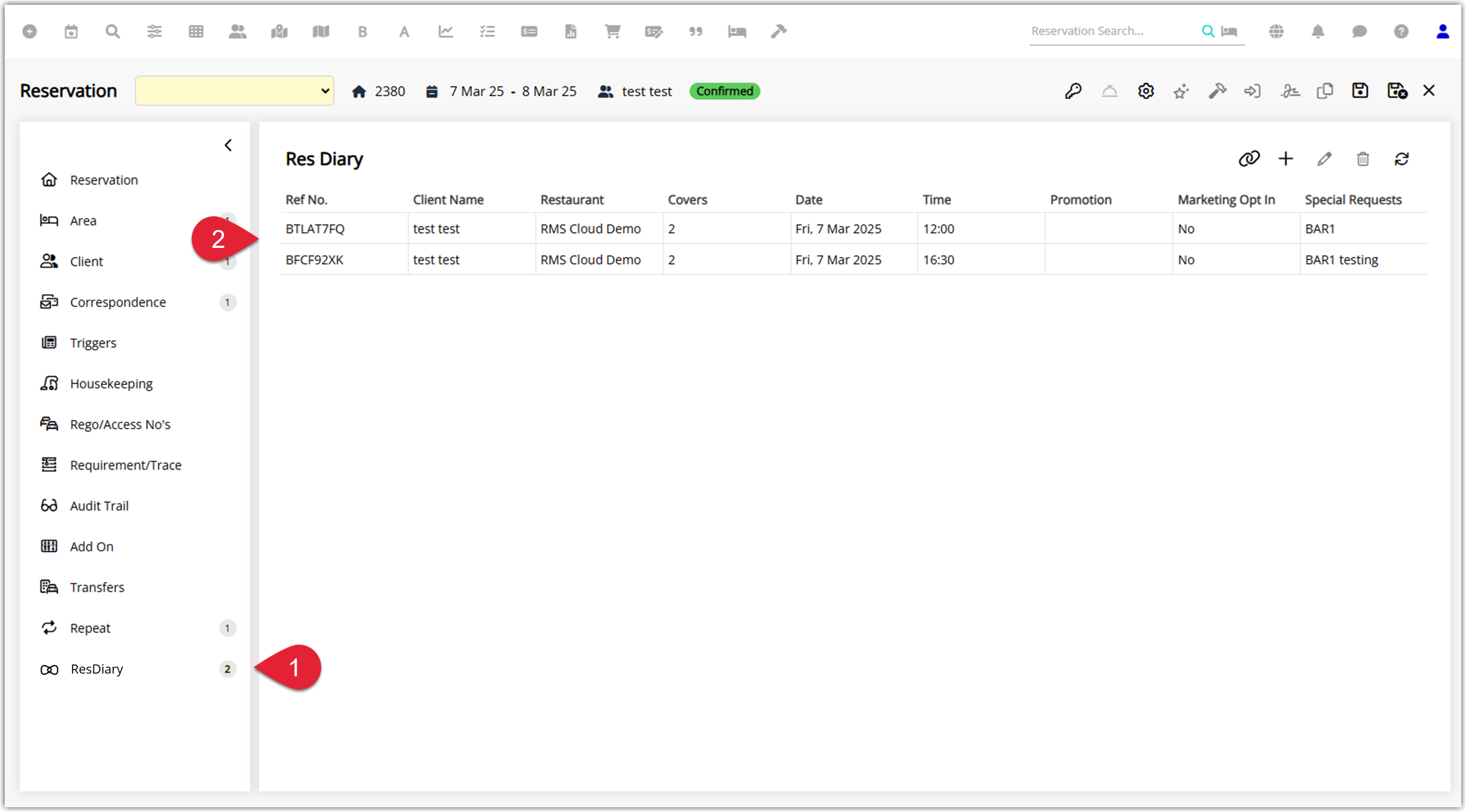The height and width of the screenshot is (812, 1466).
Task: Open the Area sidebar tab
Action: click(135, 220)
